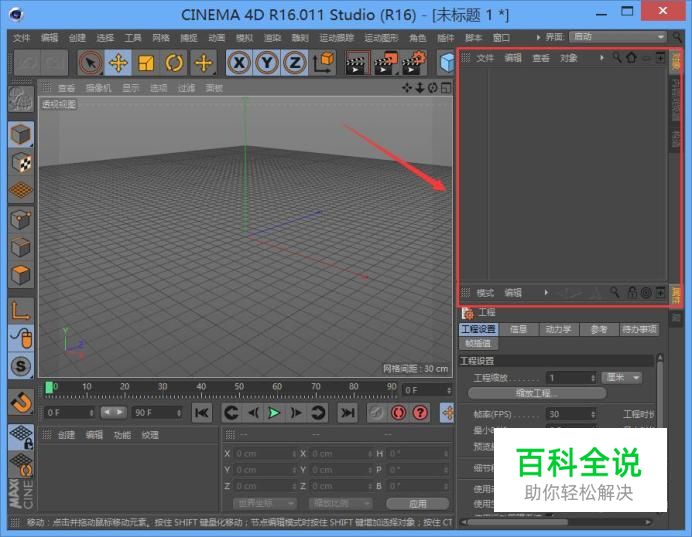Step to the next frame
The image size is (692, 537).
(296, 413)
